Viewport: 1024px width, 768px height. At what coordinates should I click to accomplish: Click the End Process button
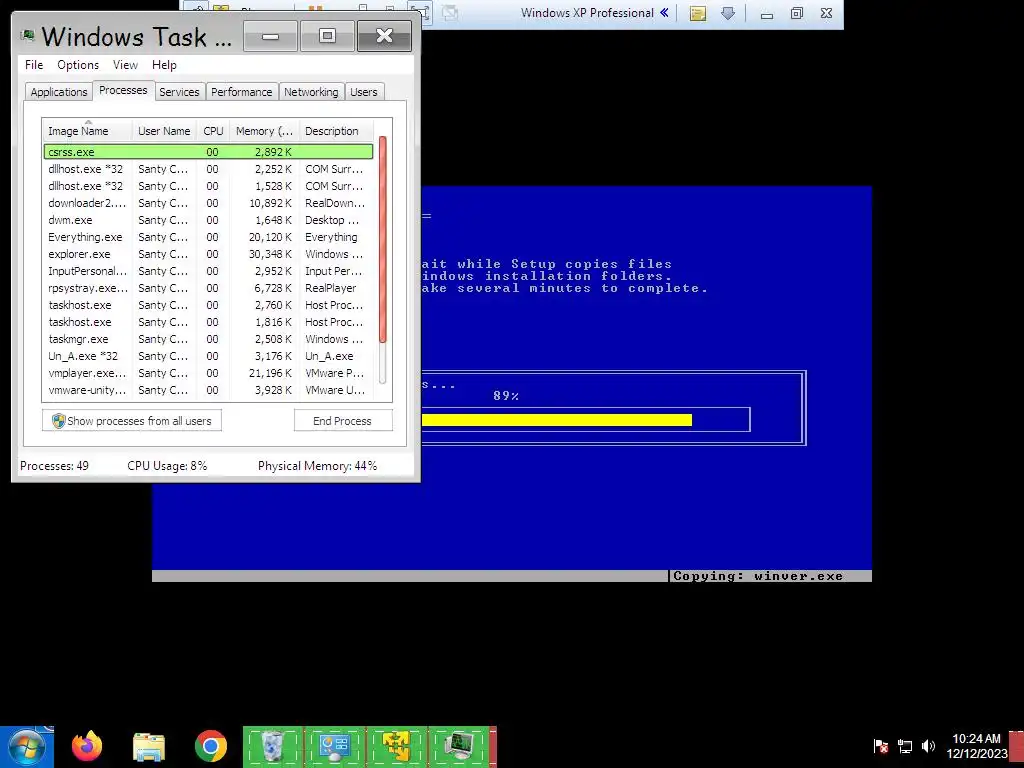tap(343, 421)
